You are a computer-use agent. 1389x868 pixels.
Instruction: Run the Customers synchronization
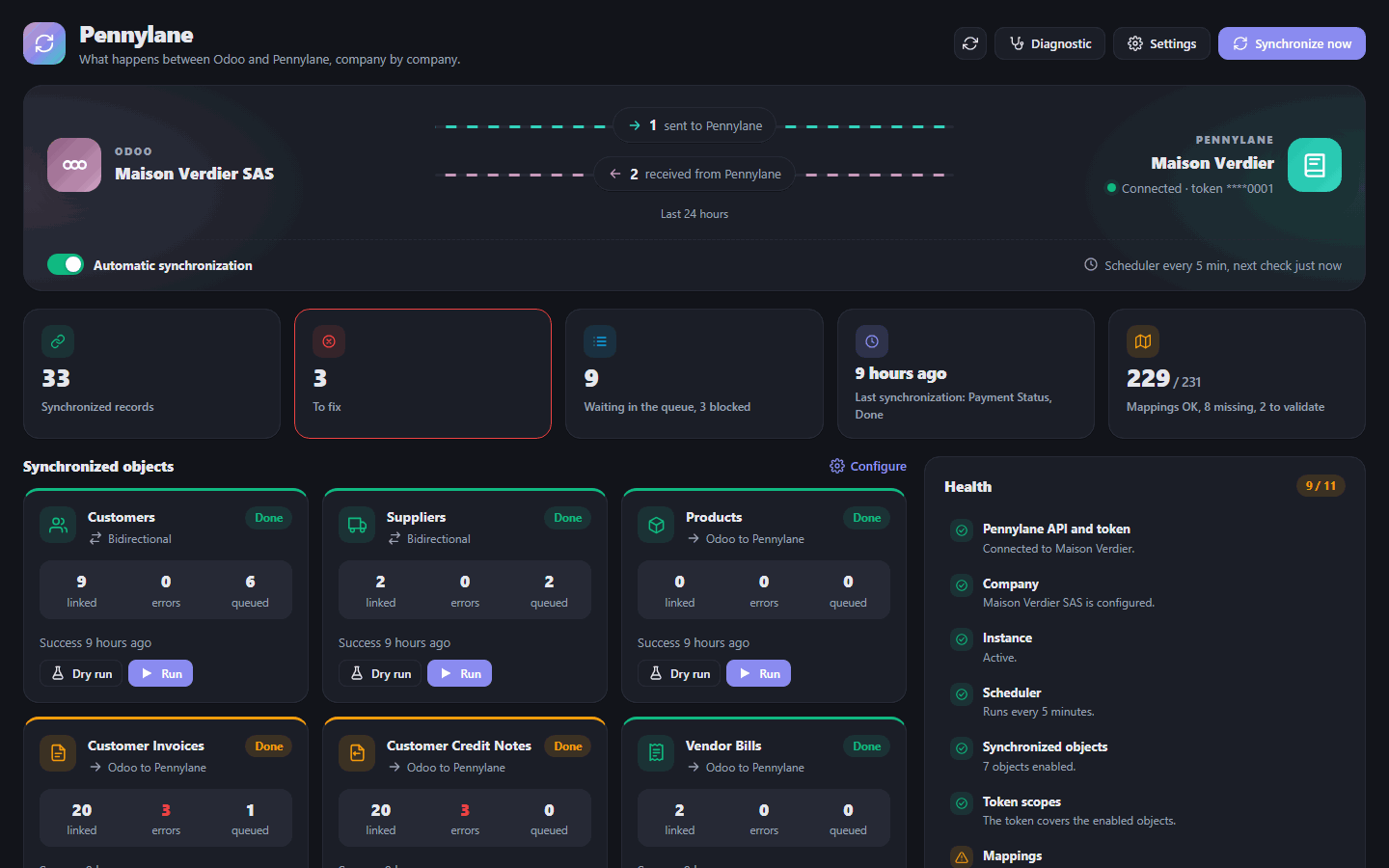coord(161,673)
